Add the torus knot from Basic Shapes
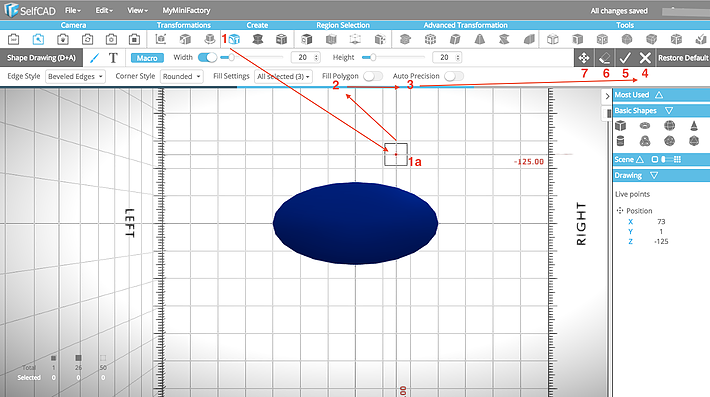Image resolution: width=710 pixels, height=397 pixels. (645, 141)
